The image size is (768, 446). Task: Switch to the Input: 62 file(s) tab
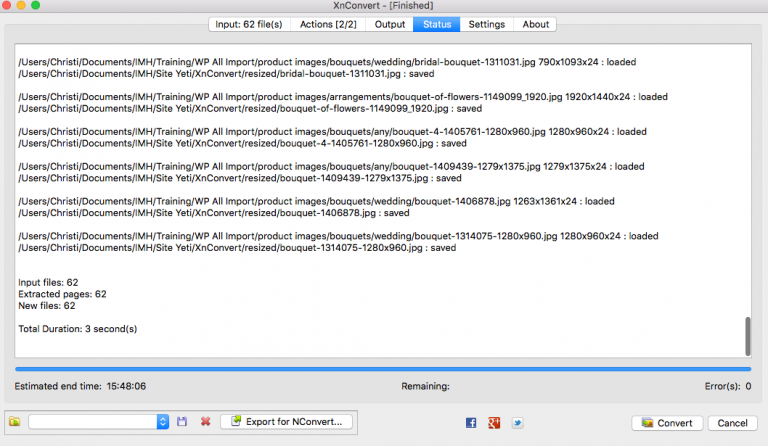click(x=249, y=24)
